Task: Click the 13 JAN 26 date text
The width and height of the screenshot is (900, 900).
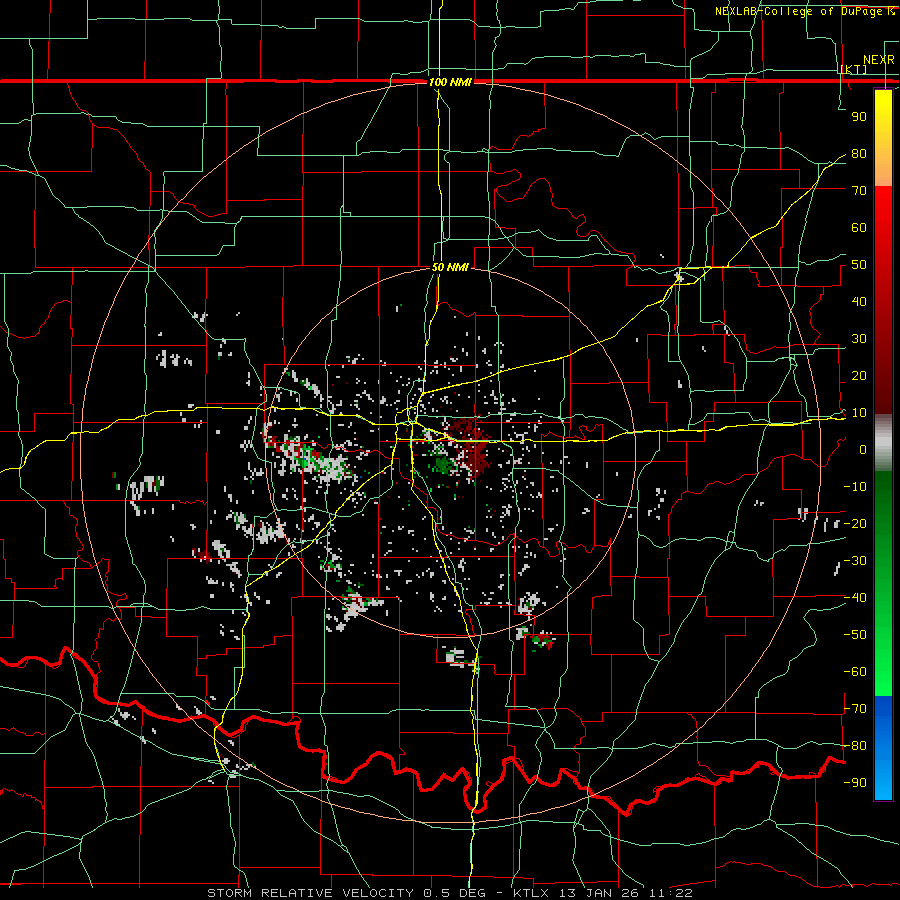Action: [x=600, y=893]
